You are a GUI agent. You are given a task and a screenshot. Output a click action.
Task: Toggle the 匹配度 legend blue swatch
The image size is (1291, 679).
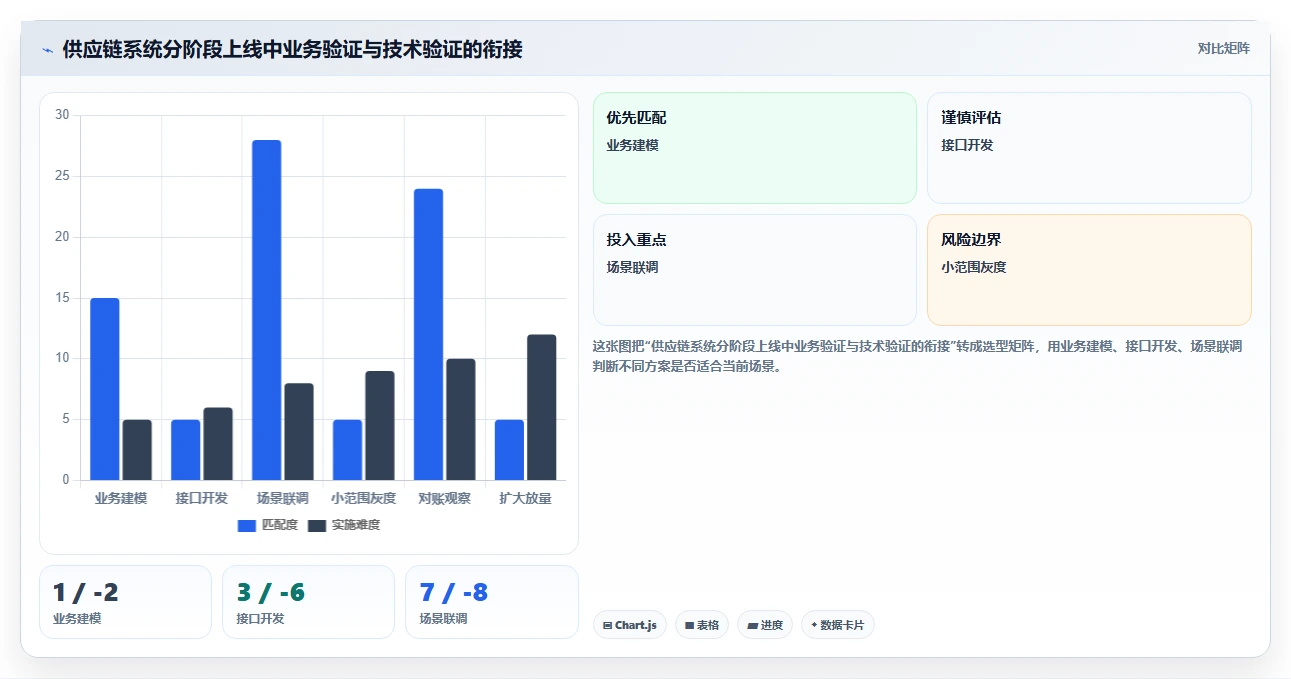tap(247, 526)
